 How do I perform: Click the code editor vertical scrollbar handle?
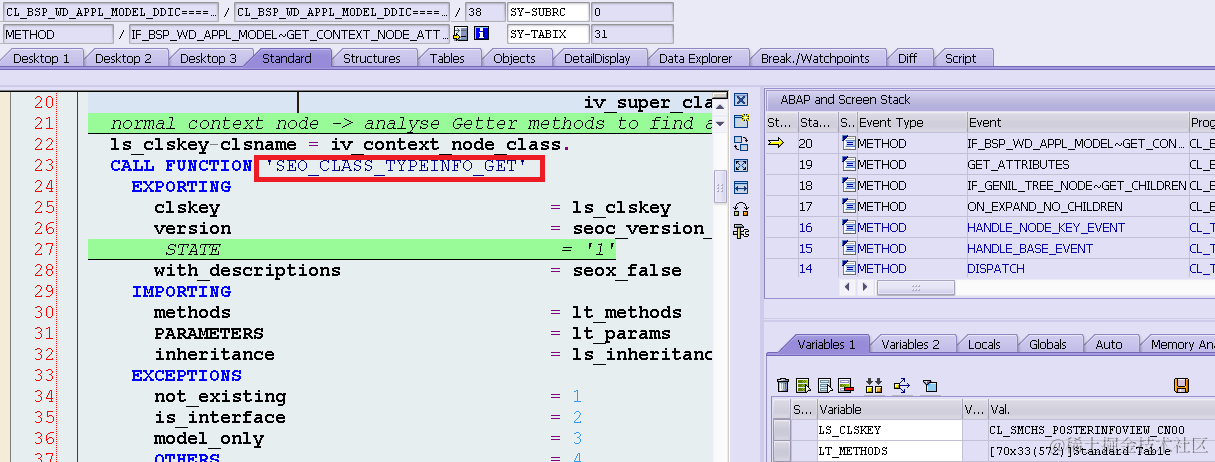(718, 185)
